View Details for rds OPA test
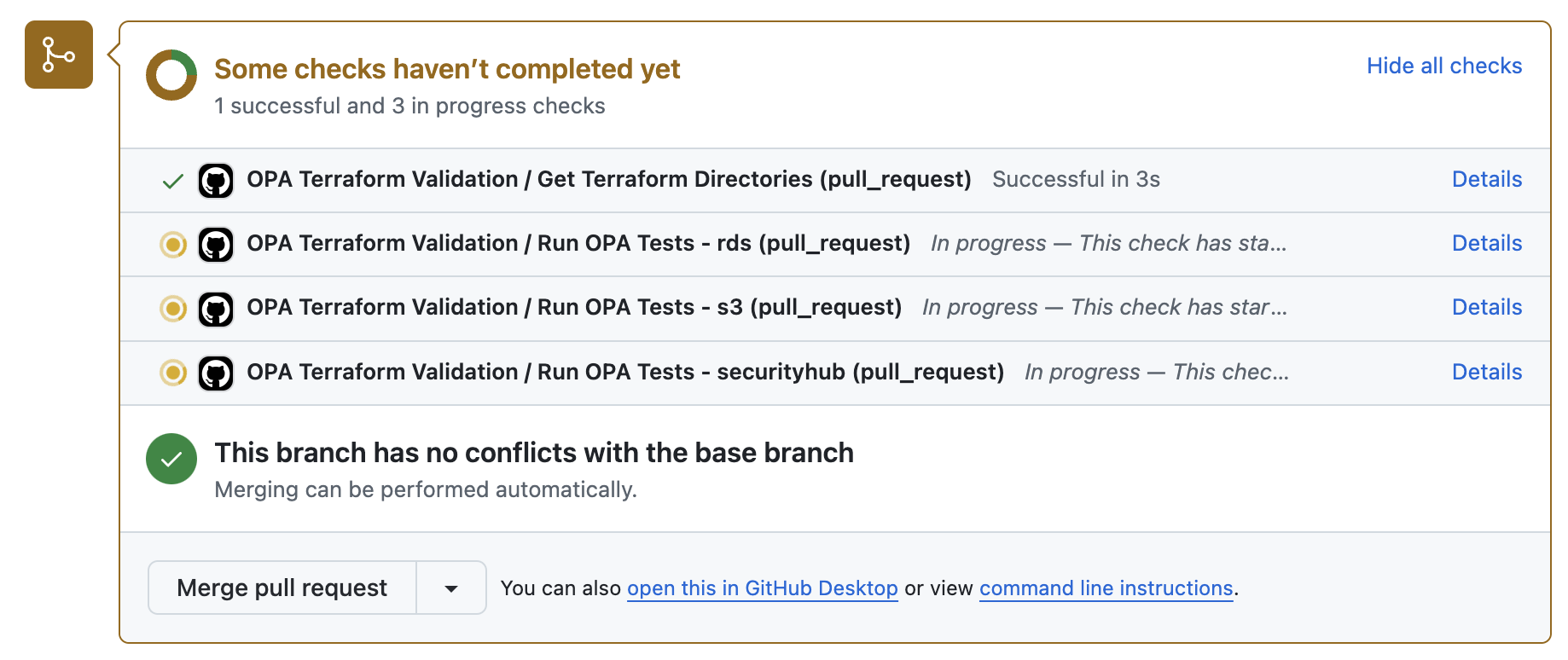Image resolution: width=1568 pixels, height=660 pixels. click(x=1486, y=243)
